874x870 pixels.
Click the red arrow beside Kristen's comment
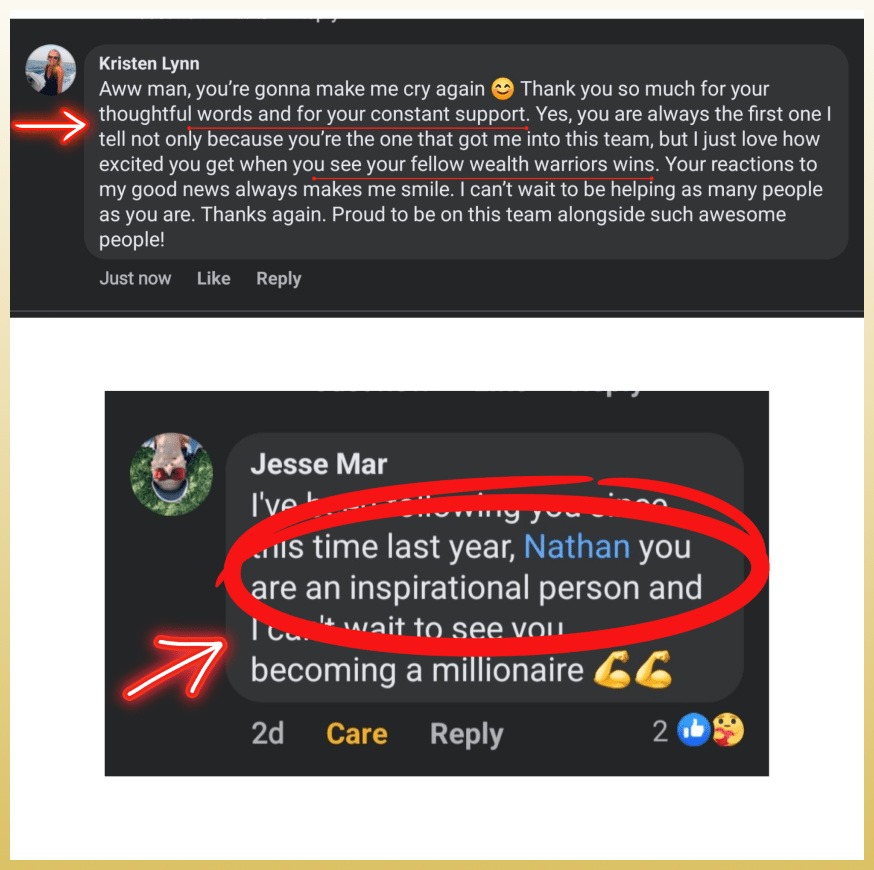coord(51,125)
